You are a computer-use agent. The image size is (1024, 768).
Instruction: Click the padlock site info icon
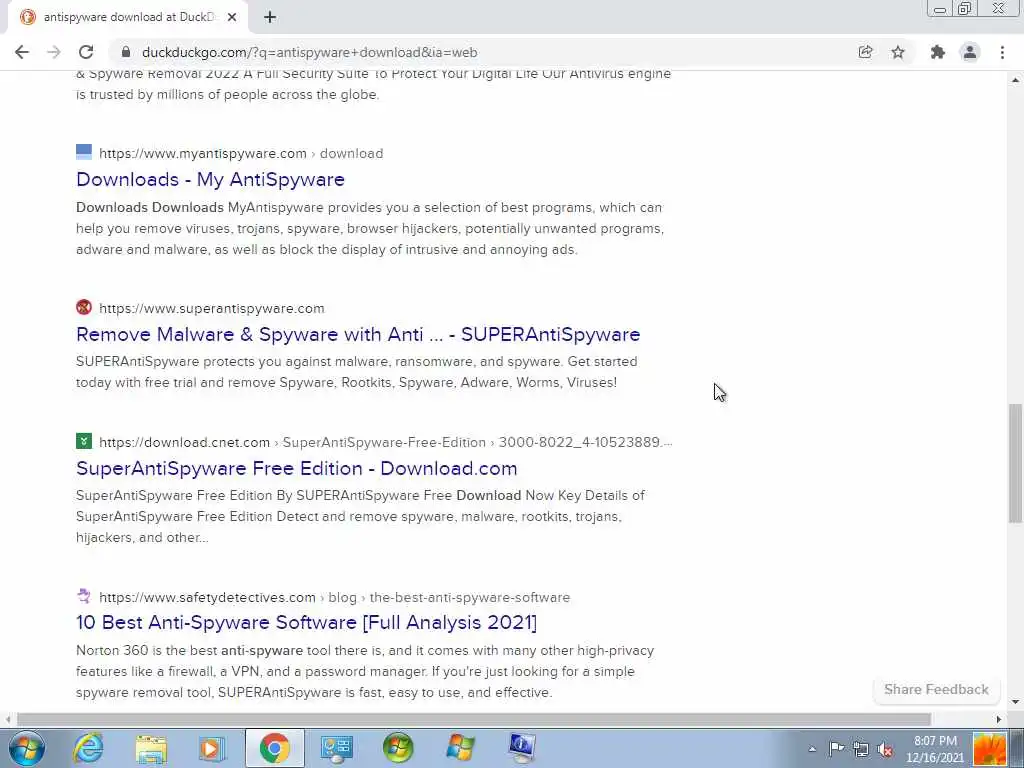(x=126, y=52)
